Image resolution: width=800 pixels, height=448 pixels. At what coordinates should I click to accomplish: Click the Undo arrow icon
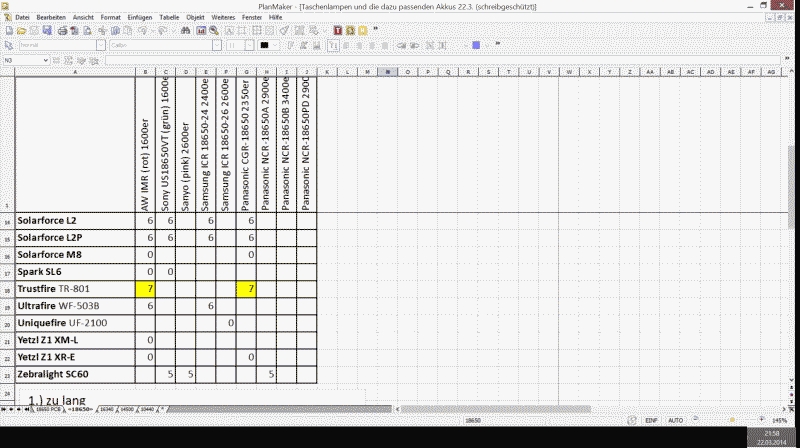coord(142,31)
